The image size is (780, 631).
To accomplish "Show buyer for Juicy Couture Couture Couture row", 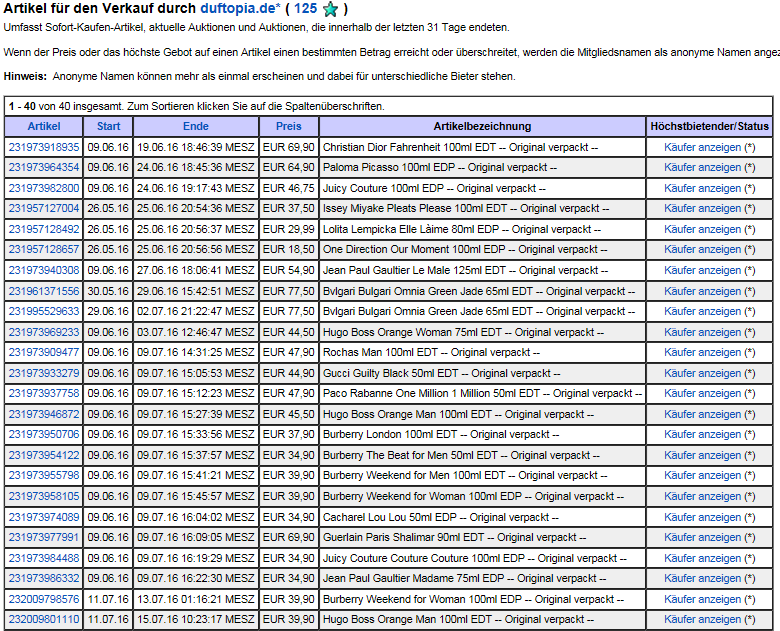I will point(702,558).
